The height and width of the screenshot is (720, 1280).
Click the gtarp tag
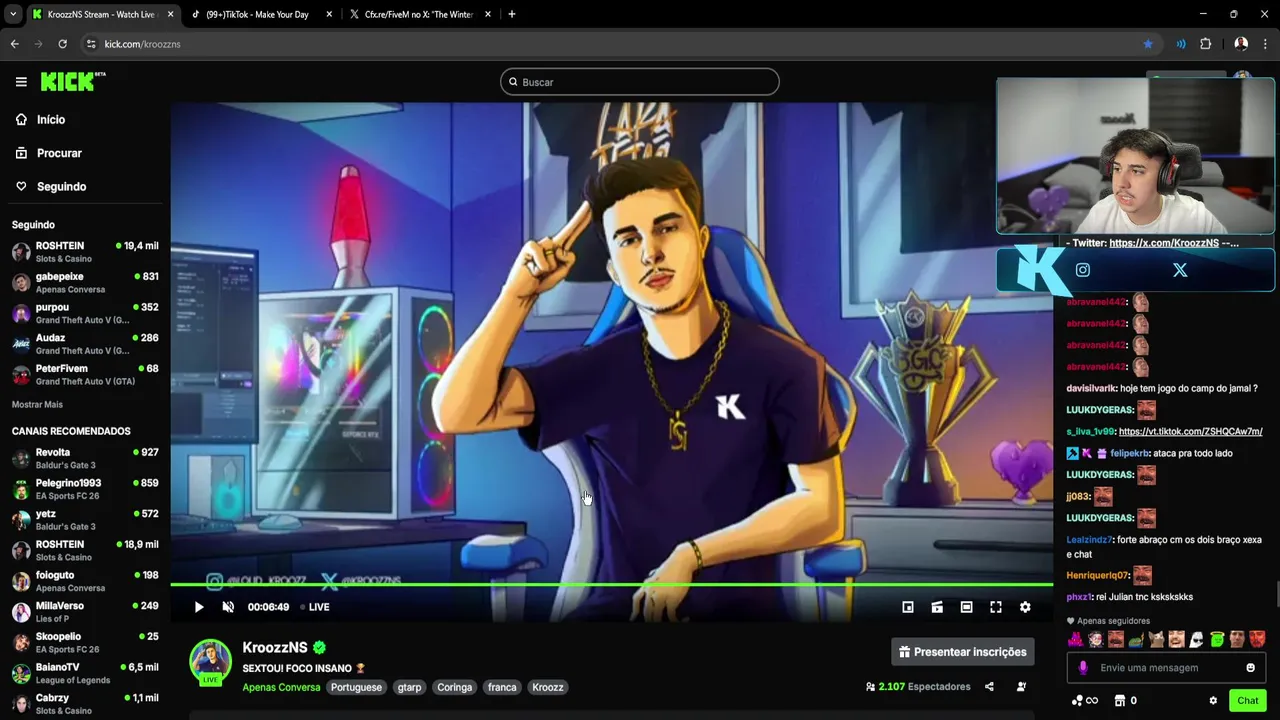(x=410, y=688)
